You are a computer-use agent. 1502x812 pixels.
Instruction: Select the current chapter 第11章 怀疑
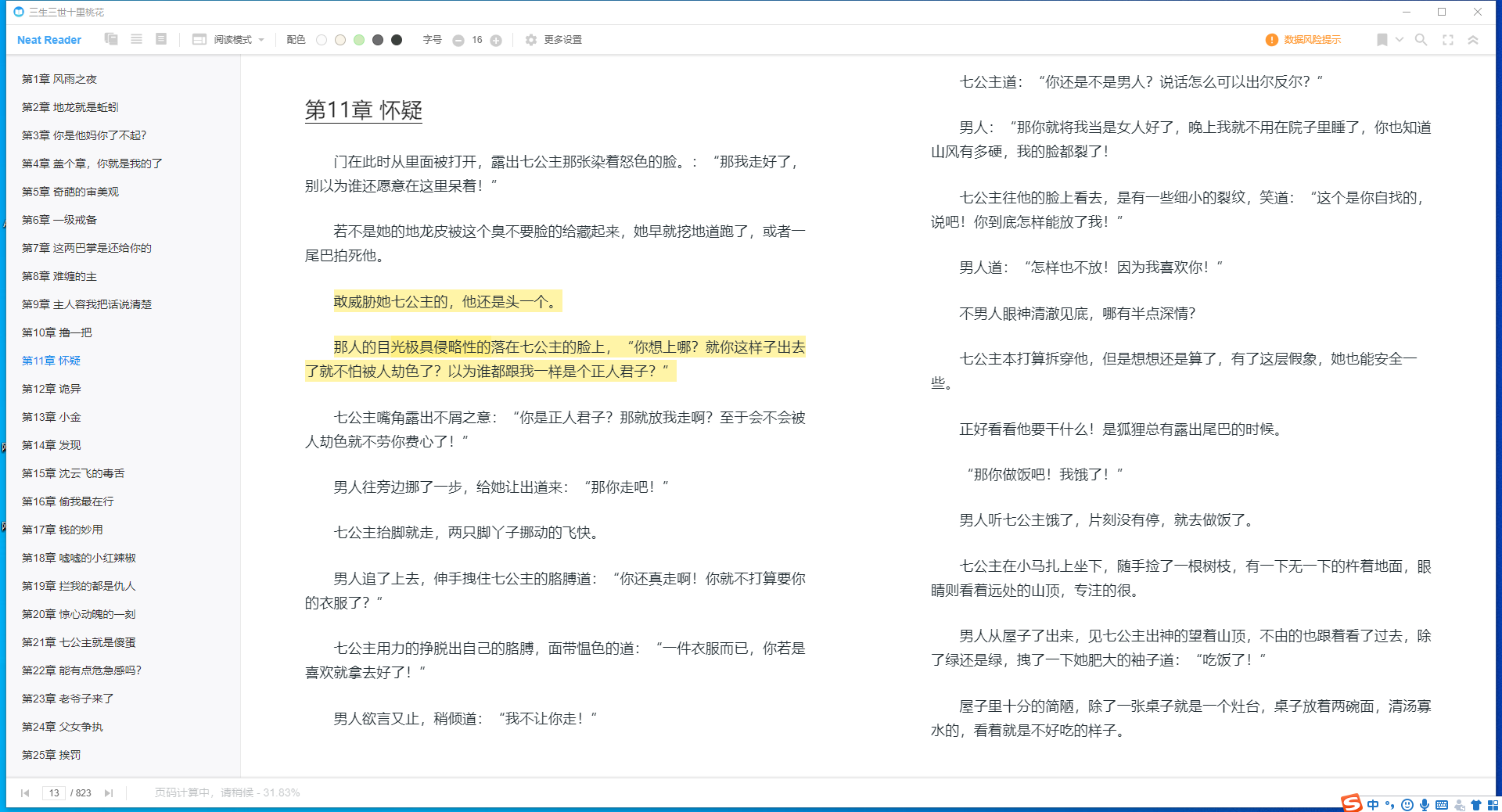coord(52,361)
